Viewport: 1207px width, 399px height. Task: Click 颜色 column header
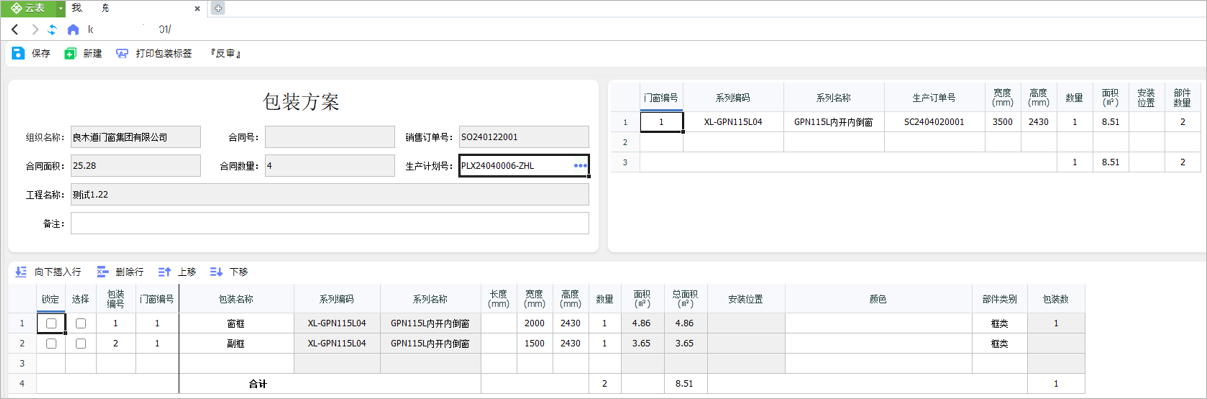[x=878, y=298]
